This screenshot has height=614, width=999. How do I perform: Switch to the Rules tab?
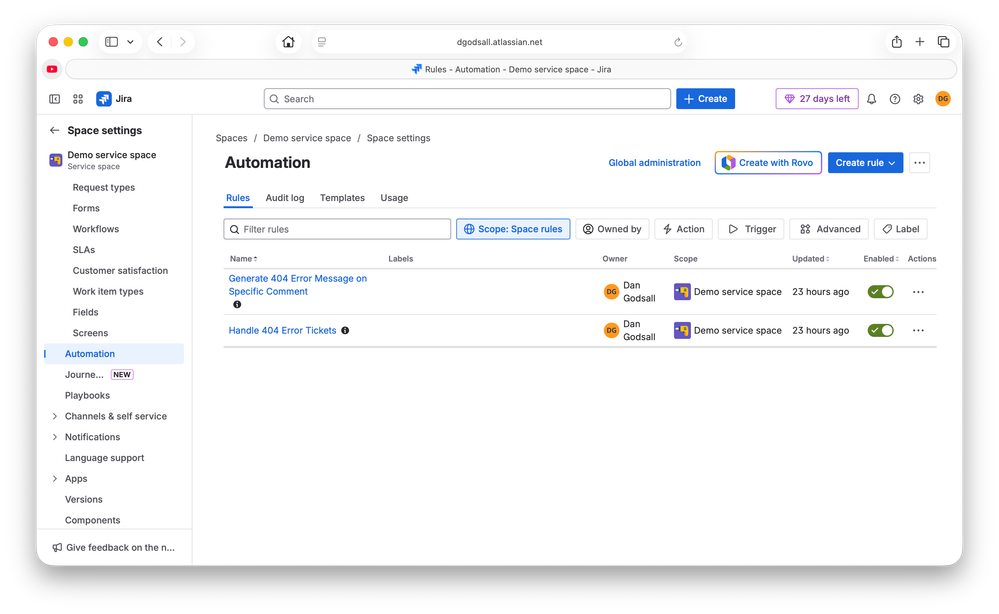(x=238, y=198)
